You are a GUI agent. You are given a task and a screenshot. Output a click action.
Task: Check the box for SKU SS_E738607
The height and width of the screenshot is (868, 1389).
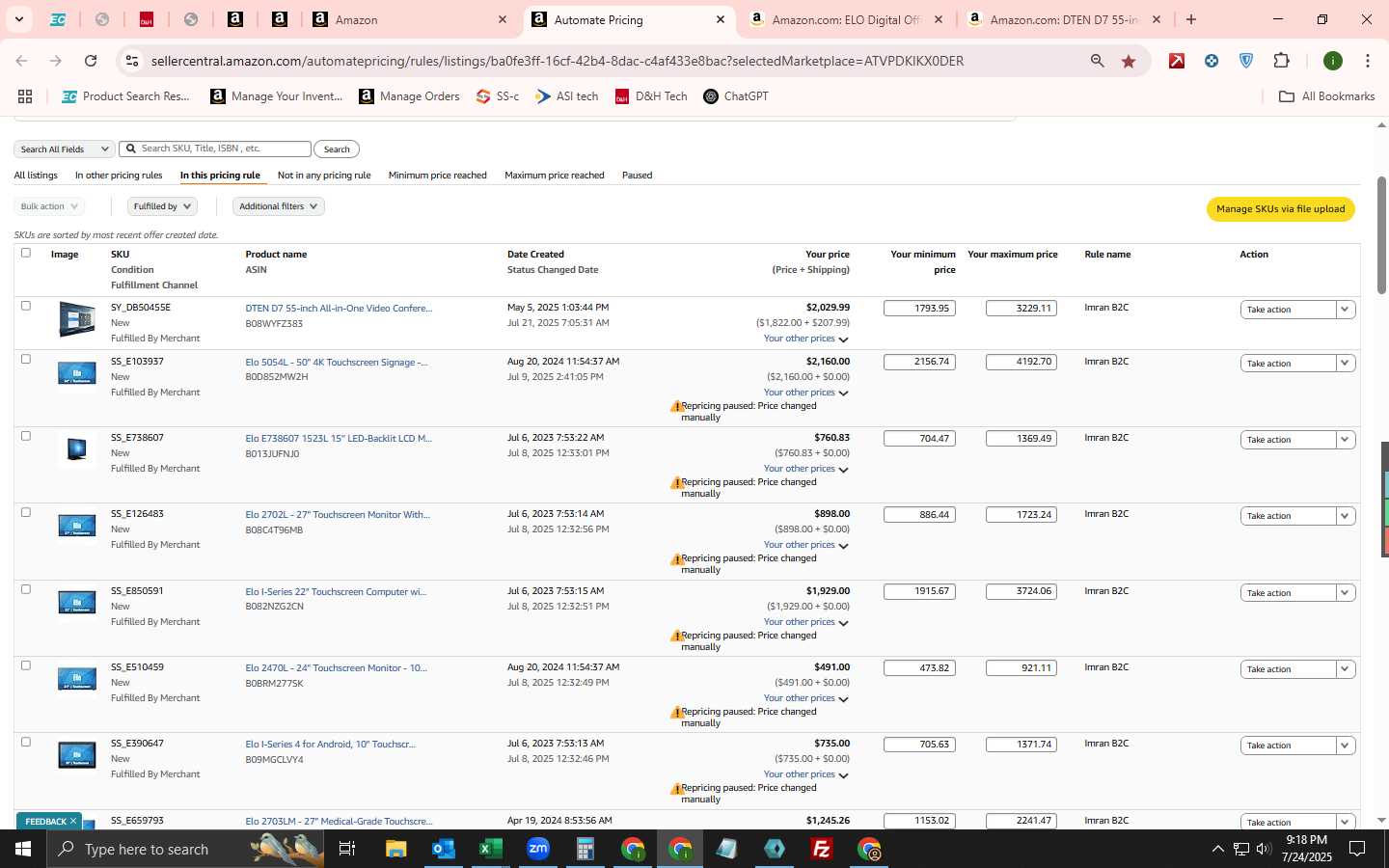(x=26, y=436)
